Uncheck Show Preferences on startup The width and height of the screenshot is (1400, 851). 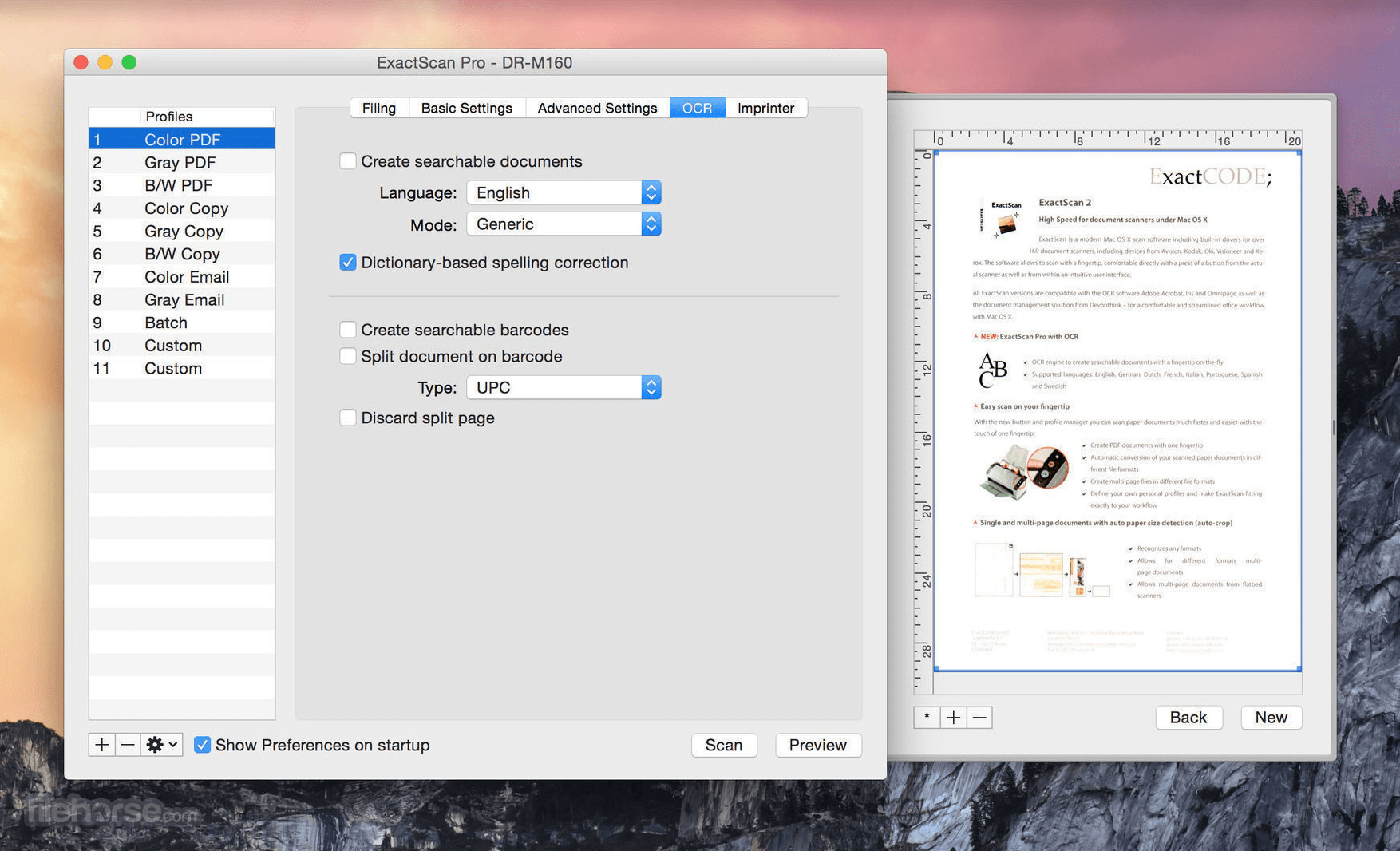[203, 745]
